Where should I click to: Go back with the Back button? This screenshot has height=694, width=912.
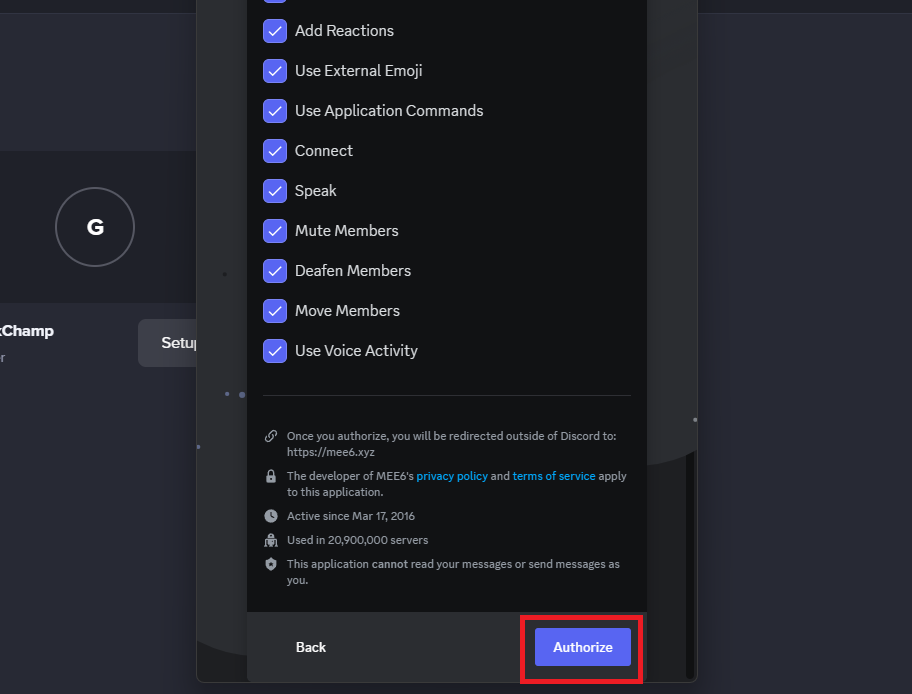pyautogui.click(x=311, y=647)
